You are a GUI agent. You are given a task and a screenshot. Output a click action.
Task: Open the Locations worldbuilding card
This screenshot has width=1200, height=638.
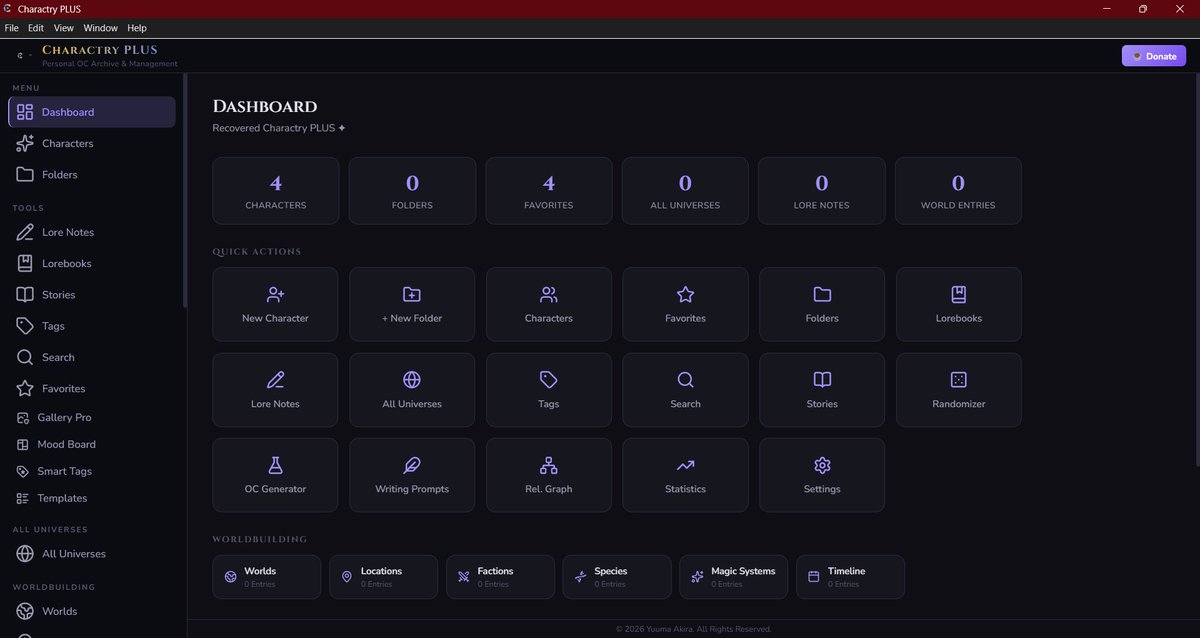pos(383,577)
